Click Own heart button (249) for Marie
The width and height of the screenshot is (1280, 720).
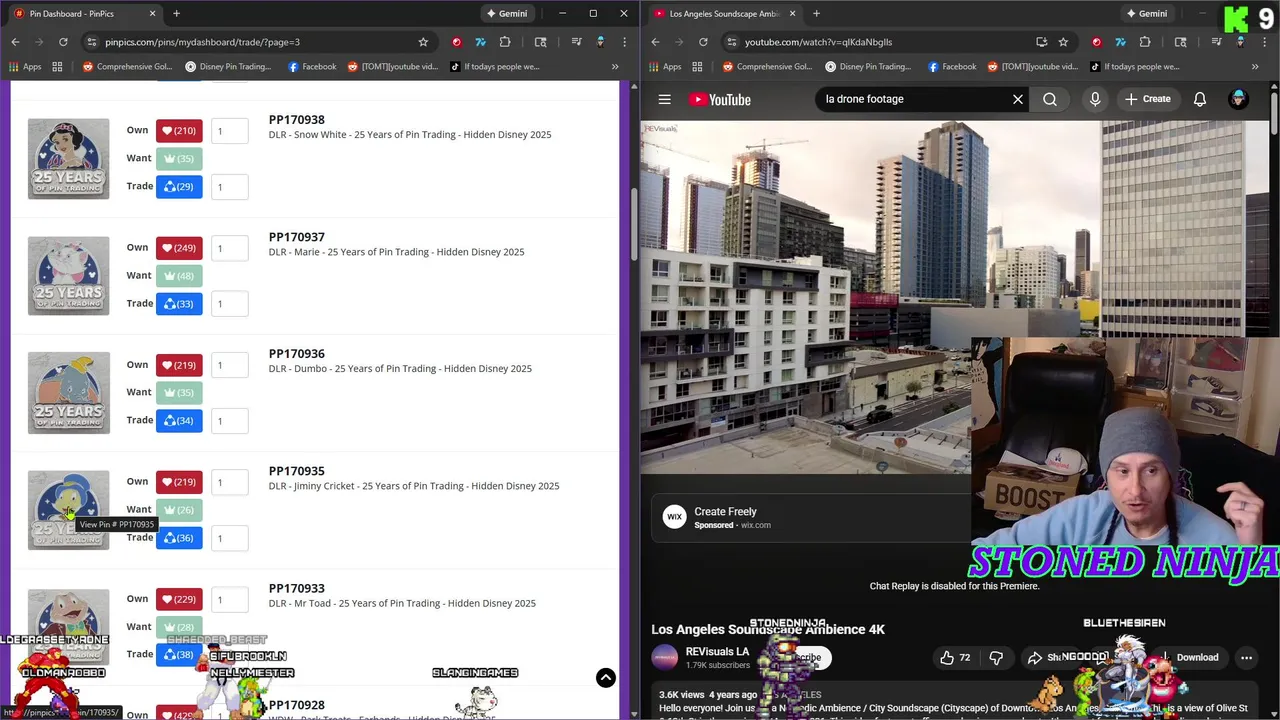[179, 247]
